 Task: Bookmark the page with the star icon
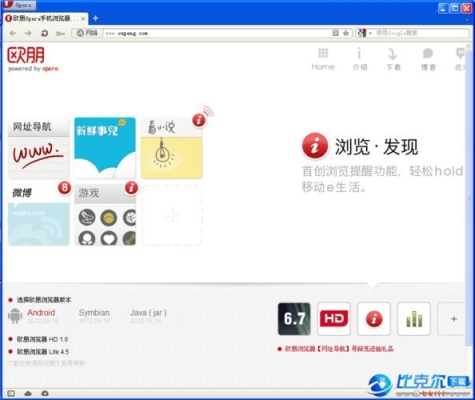[x=346, y=33]
